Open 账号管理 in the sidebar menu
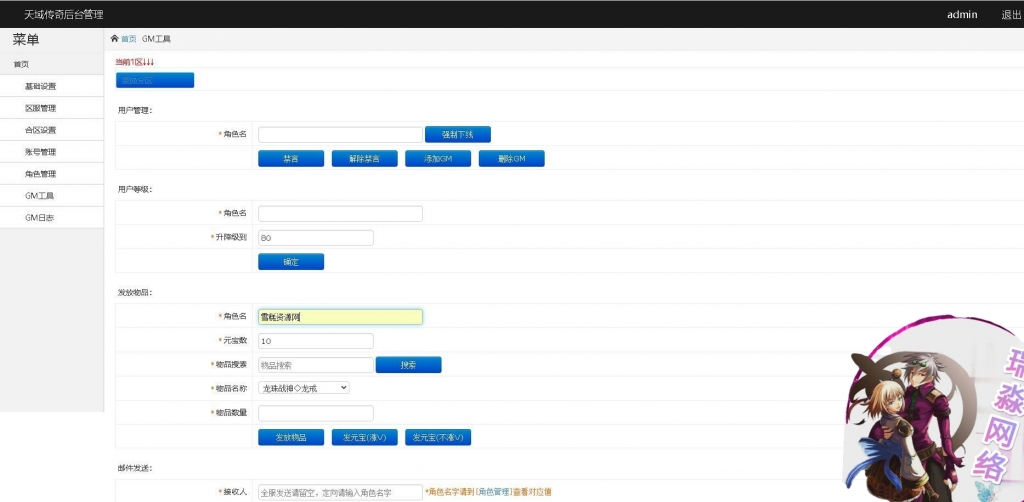Screen dimensions: 1024x502 [x=40, y=152]
